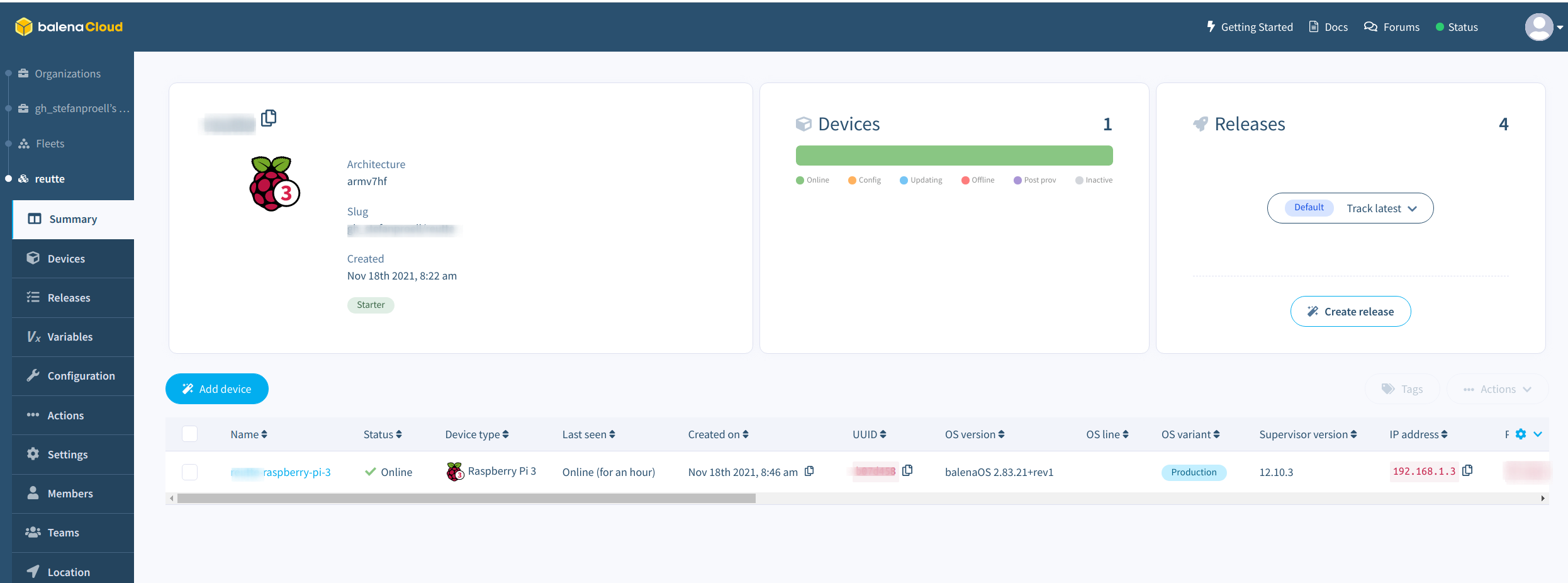The height and width of the screenshot is (583, 1568).
Task: Open the Actions dropdown above table
Action: coord(1497,389)
